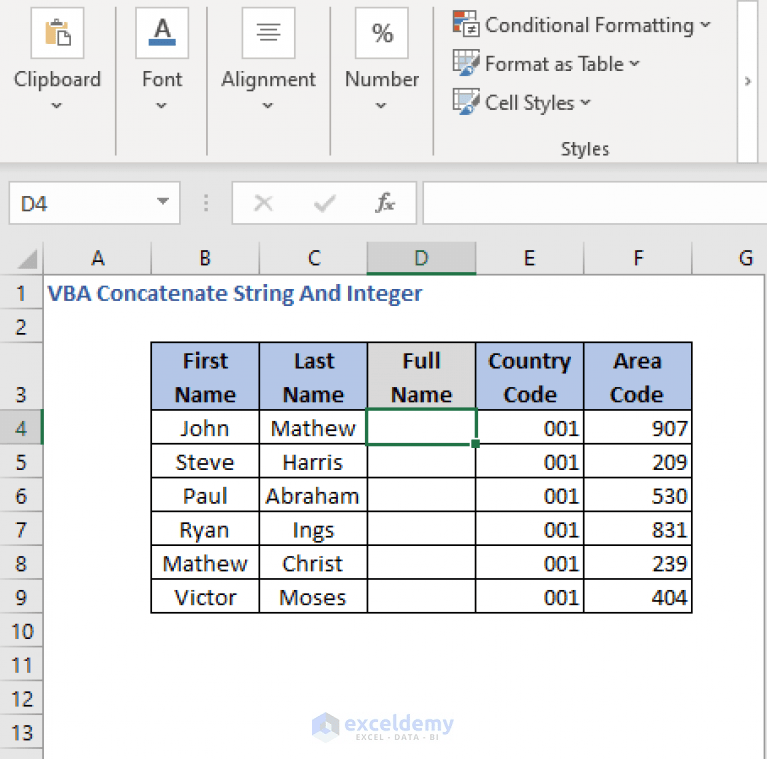Select the cell containing 'Steve'
Screen dimensions: 767x759
(x=205, y=461)
